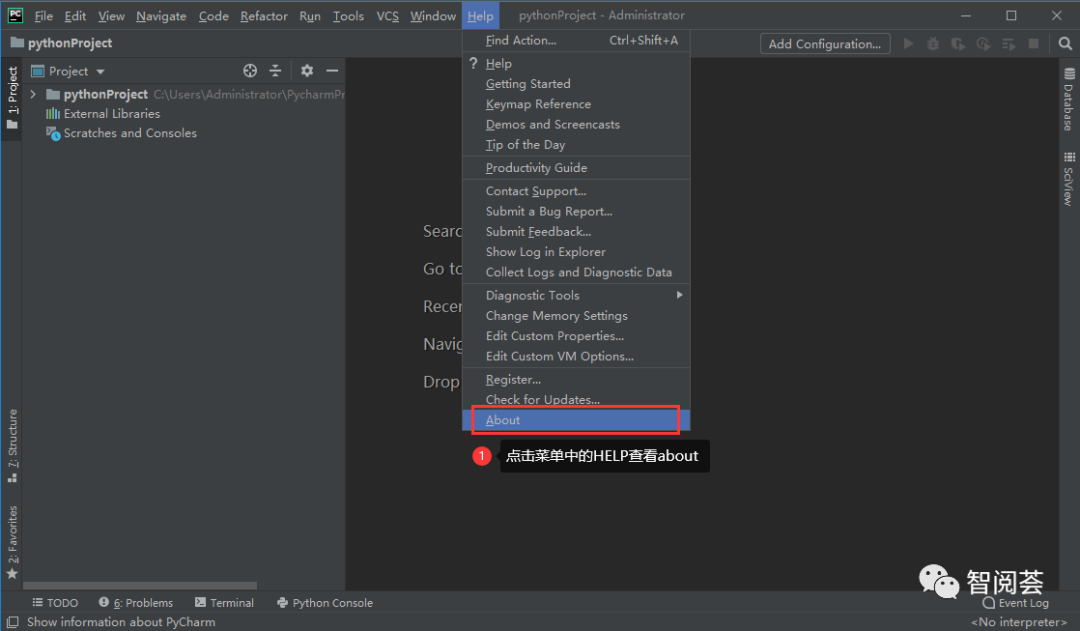Open the Database tool window
Screen dimensions: 1080x631
click(x=1069, y=99)
